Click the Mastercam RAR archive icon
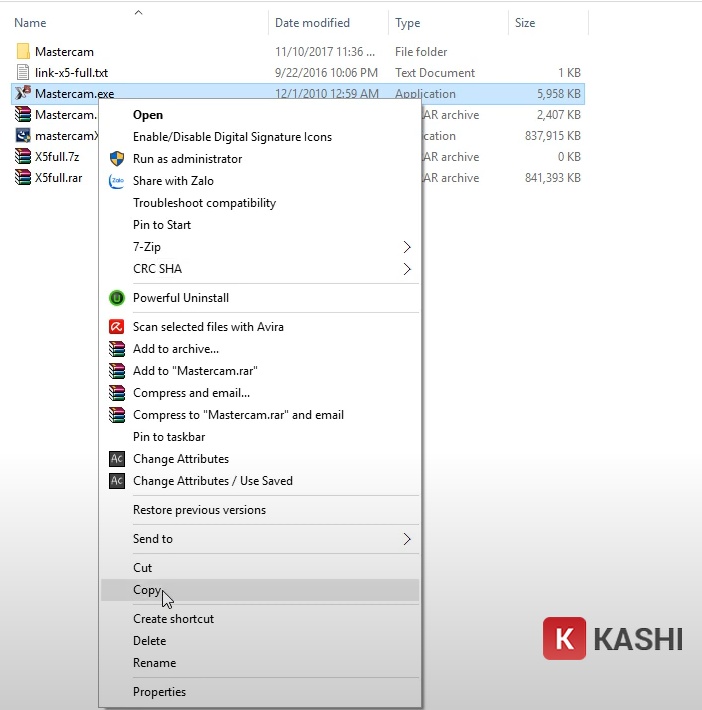This screenshot has height=710, width=702. 23,114
